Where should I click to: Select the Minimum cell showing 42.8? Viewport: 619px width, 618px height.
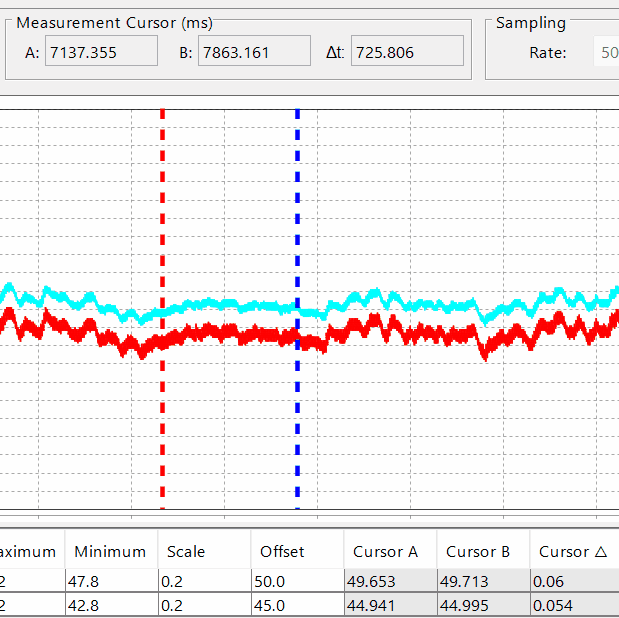click(110, 605)
